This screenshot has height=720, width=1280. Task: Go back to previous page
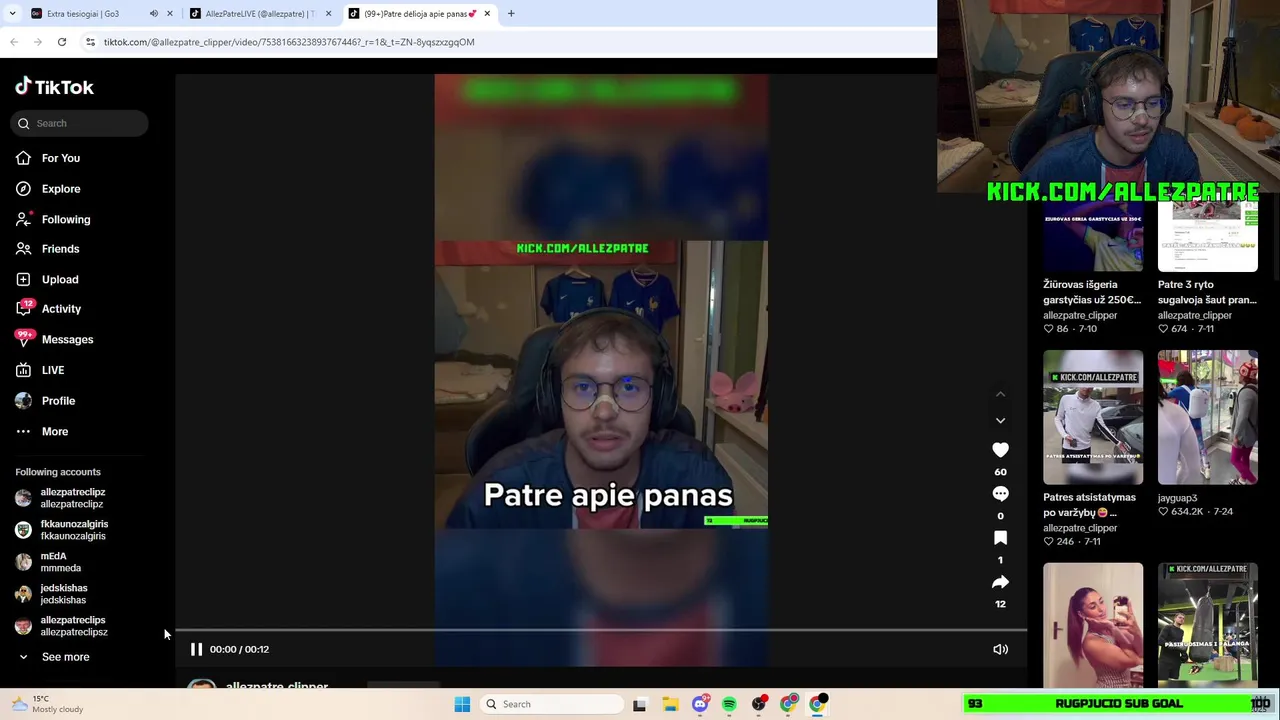pos(14,42)
